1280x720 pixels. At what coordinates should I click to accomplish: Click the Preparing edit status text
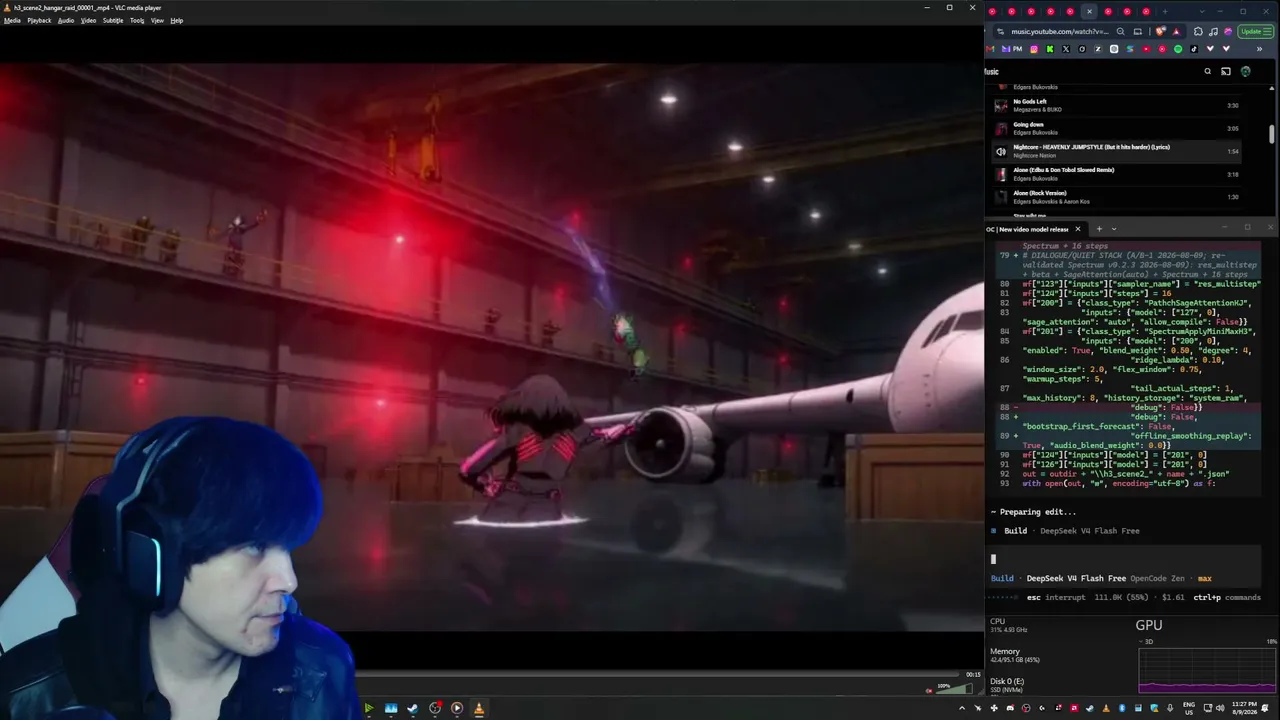click(x=1038, y=512)
